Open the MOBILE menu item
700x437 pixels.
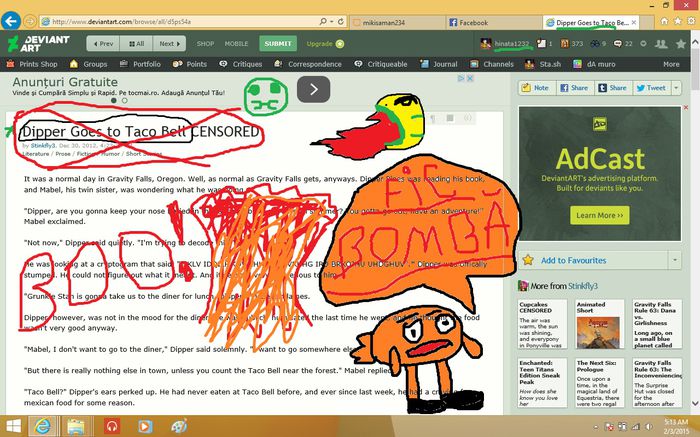(x=236, y=43)
